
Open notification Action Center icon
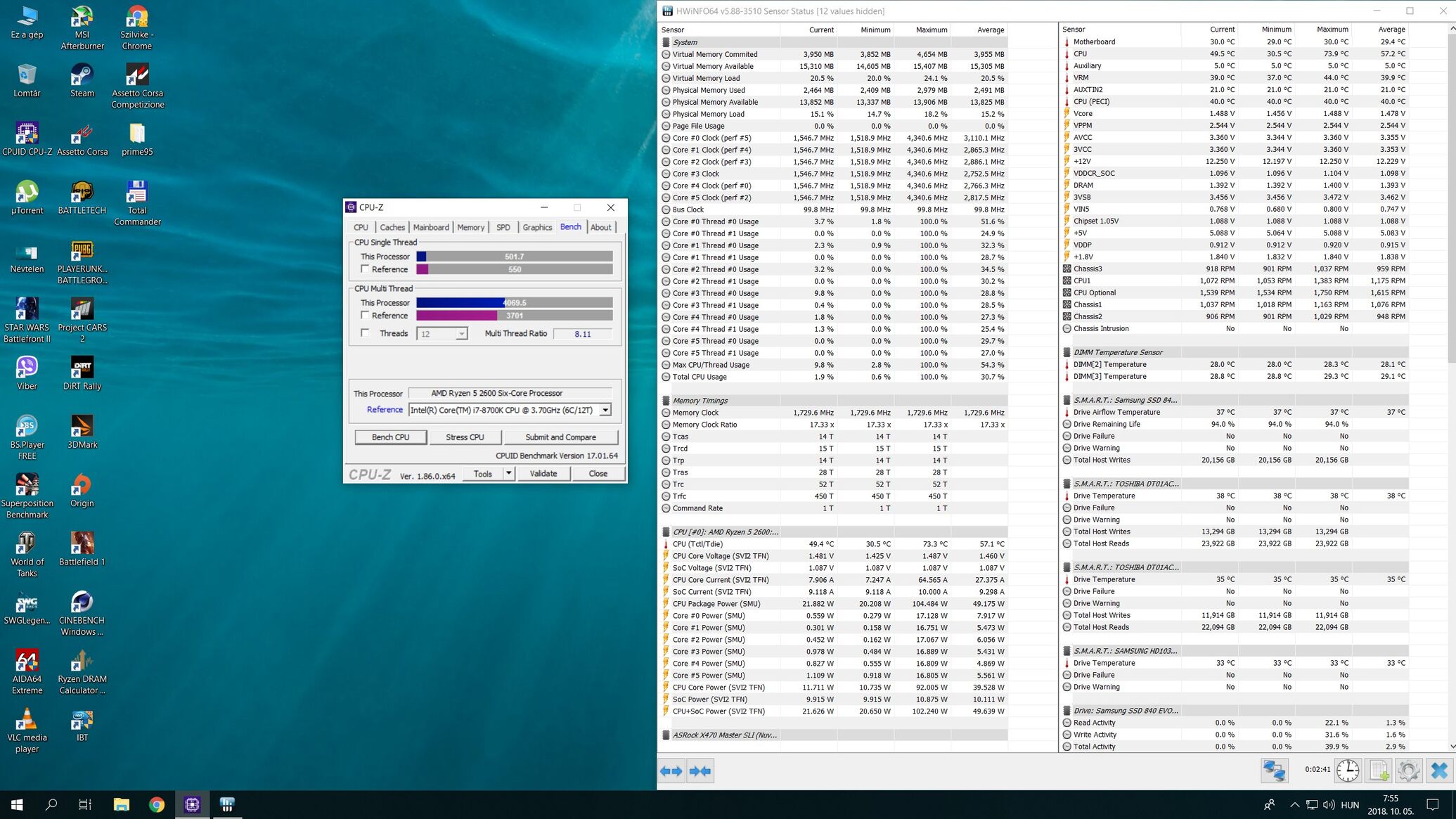[1433, 805]
